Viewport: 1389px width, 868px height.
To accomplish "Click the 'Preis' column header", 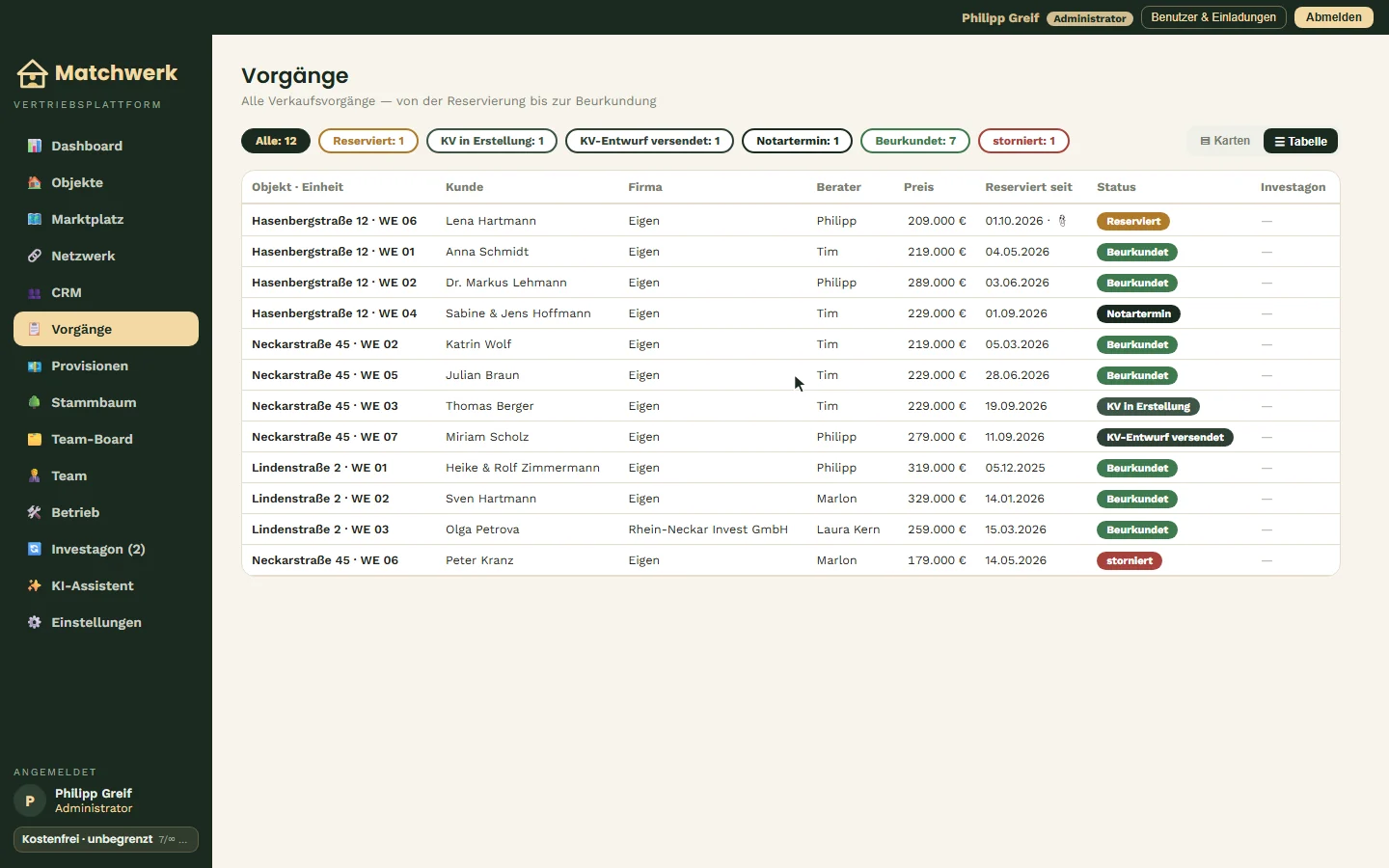I will [x=918, y=187].
